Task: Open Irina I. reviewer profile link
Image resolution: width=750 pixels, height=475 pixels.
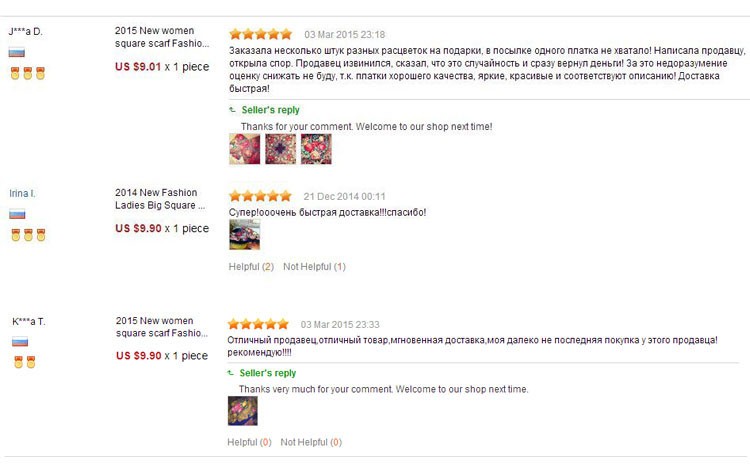Action: (x=22, y=193)
